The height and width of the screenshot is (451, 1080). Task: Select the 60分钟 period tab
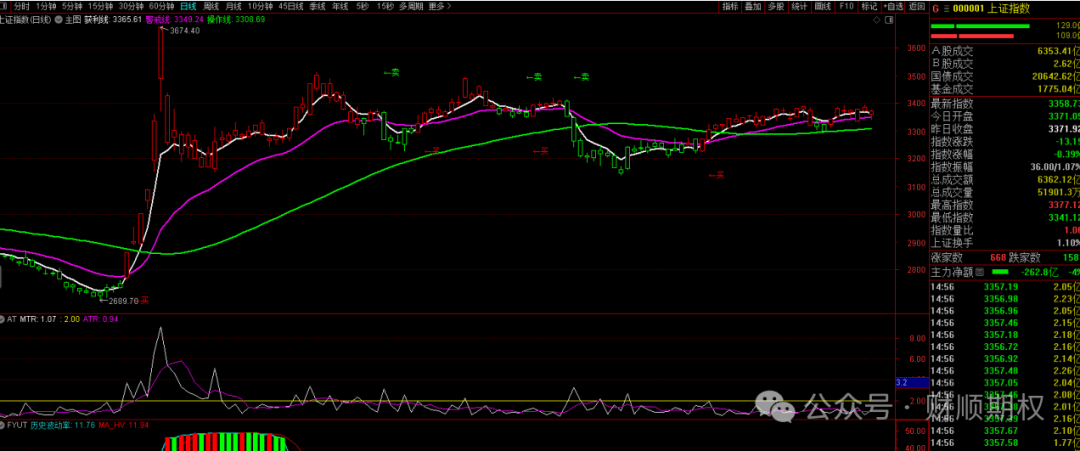(161, 6)
